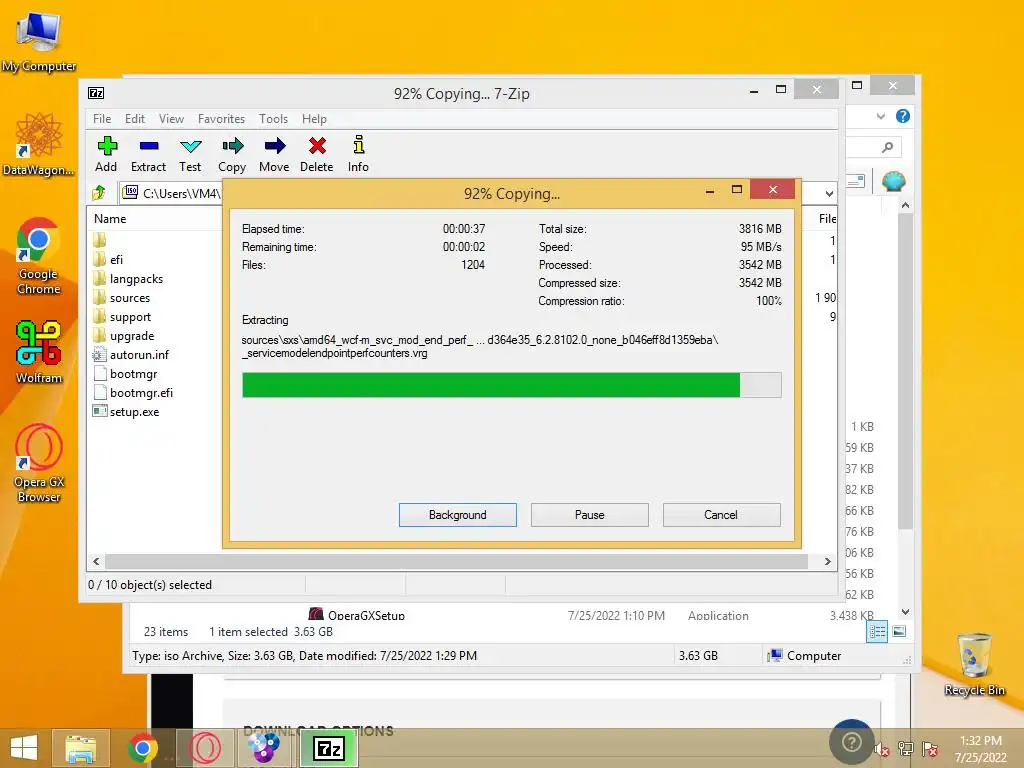This screenshot has height=768, width=1024.
Task: Click the Explorer search magnifier icon
Action: [x=887, y=148]
